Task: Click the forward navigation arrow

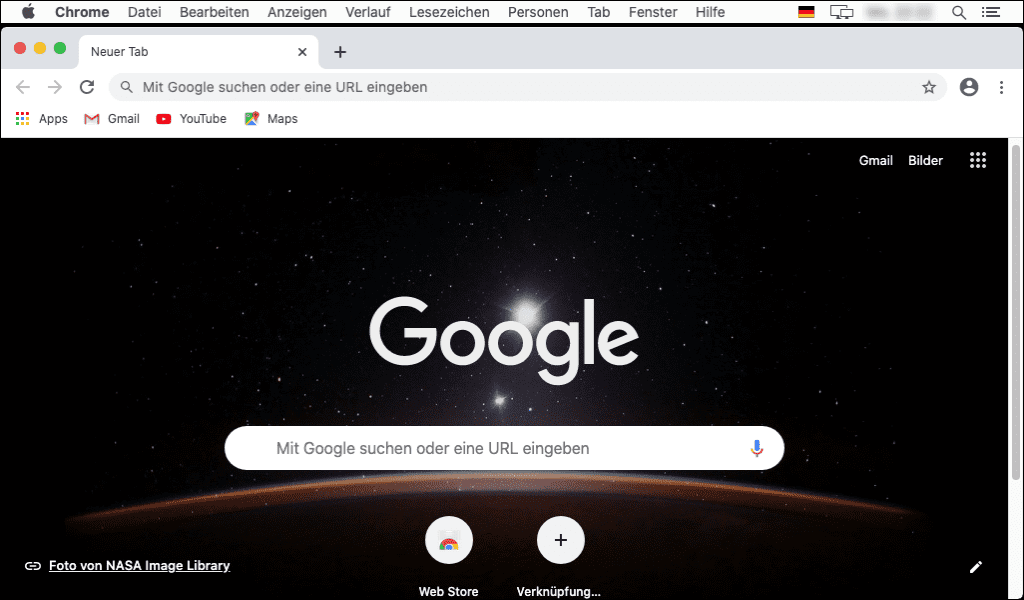Action: click(55, 87)
